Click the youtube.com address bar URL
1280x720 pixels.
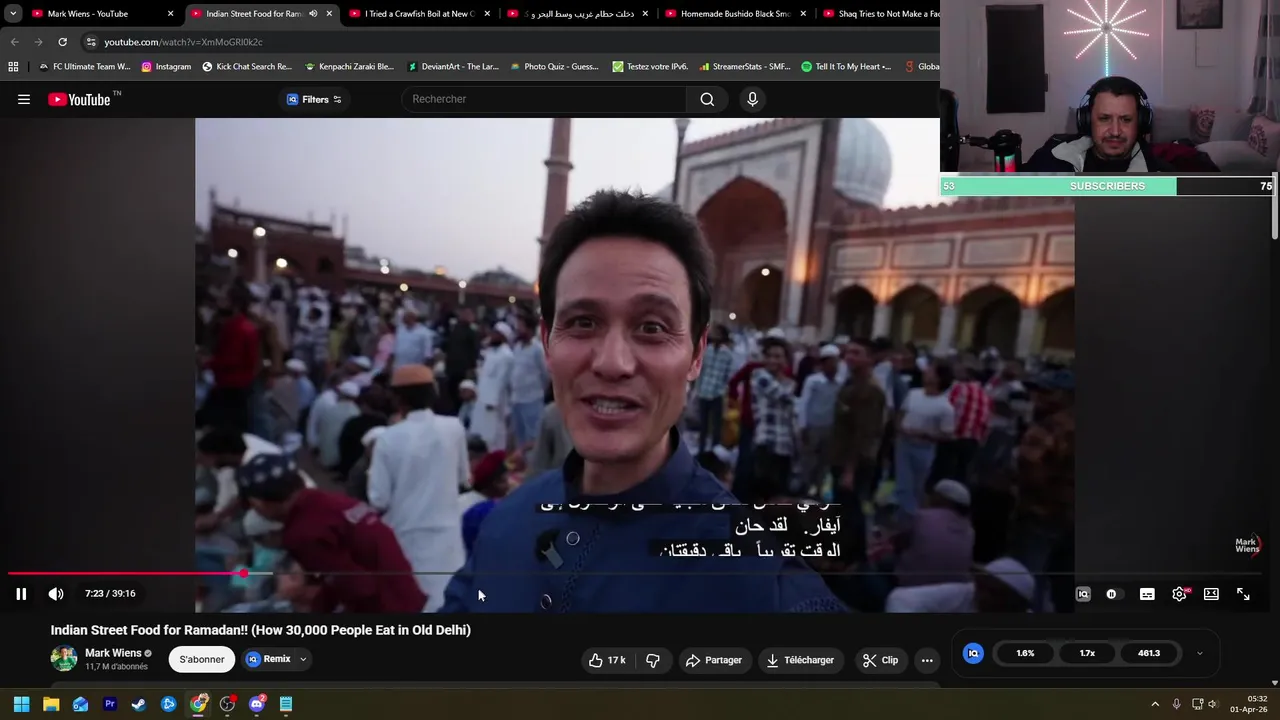click(183, 42)
